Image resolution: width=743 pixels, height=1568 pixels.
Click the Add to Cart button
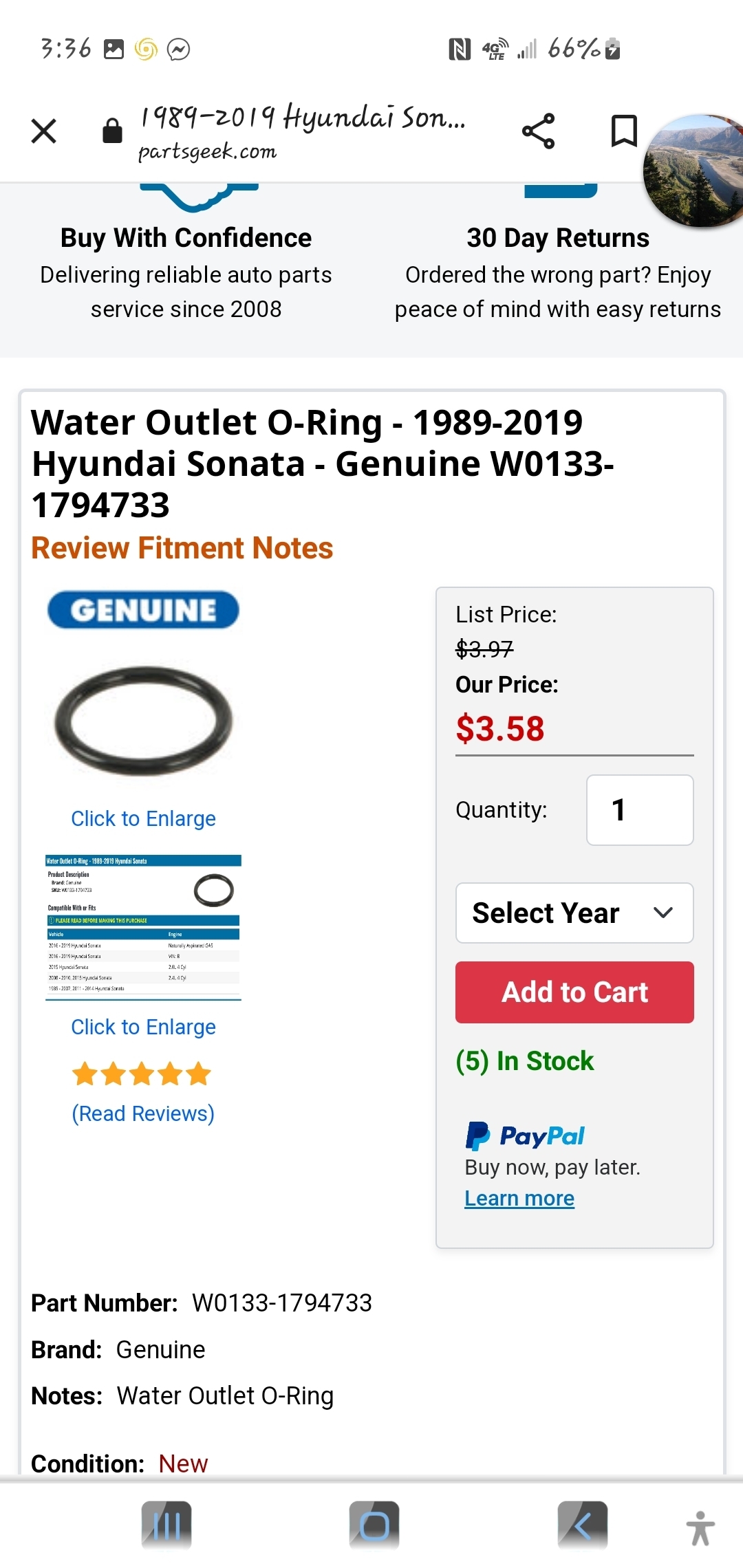574,992
